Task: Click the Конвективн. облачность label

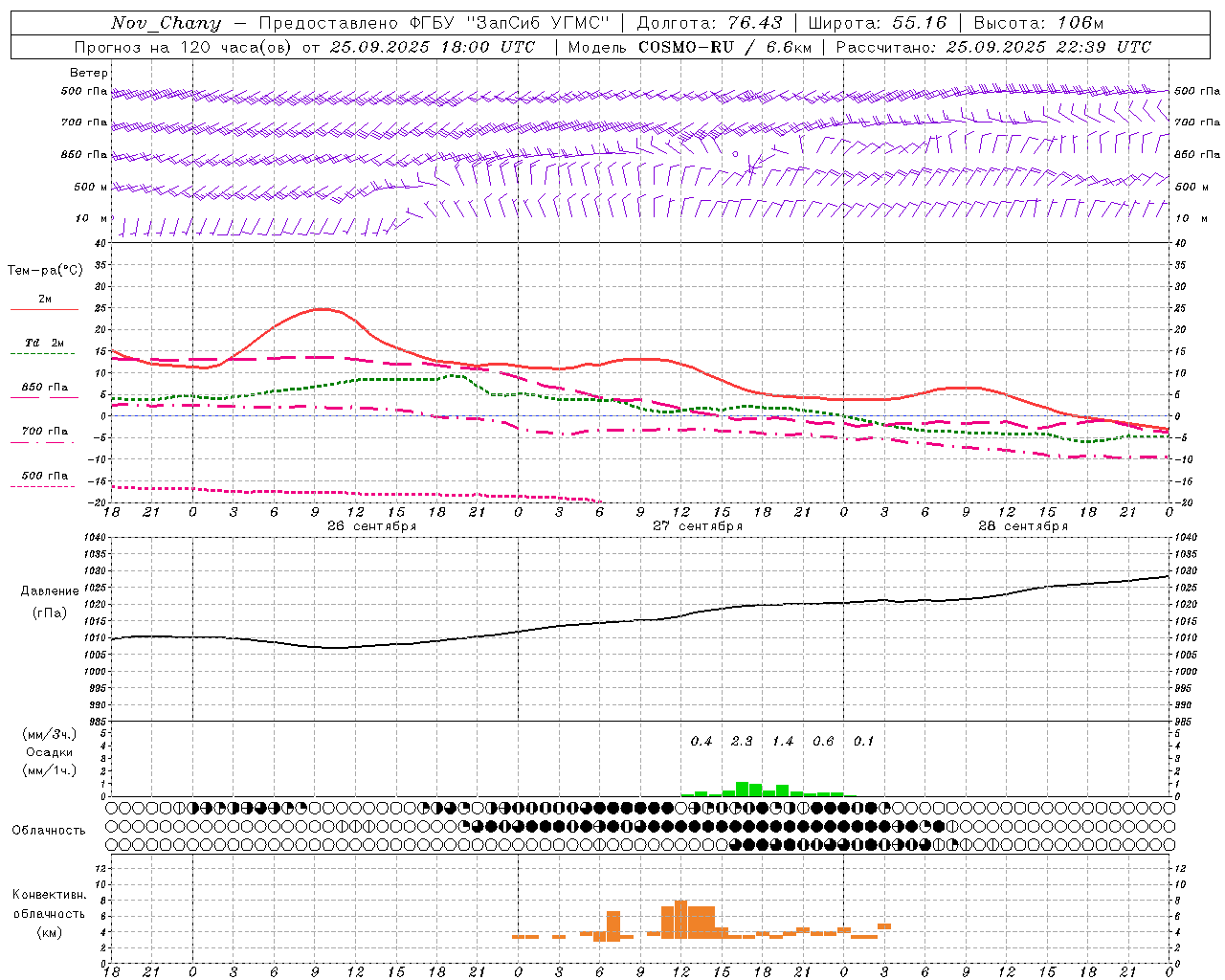Action: pos(49,904)
